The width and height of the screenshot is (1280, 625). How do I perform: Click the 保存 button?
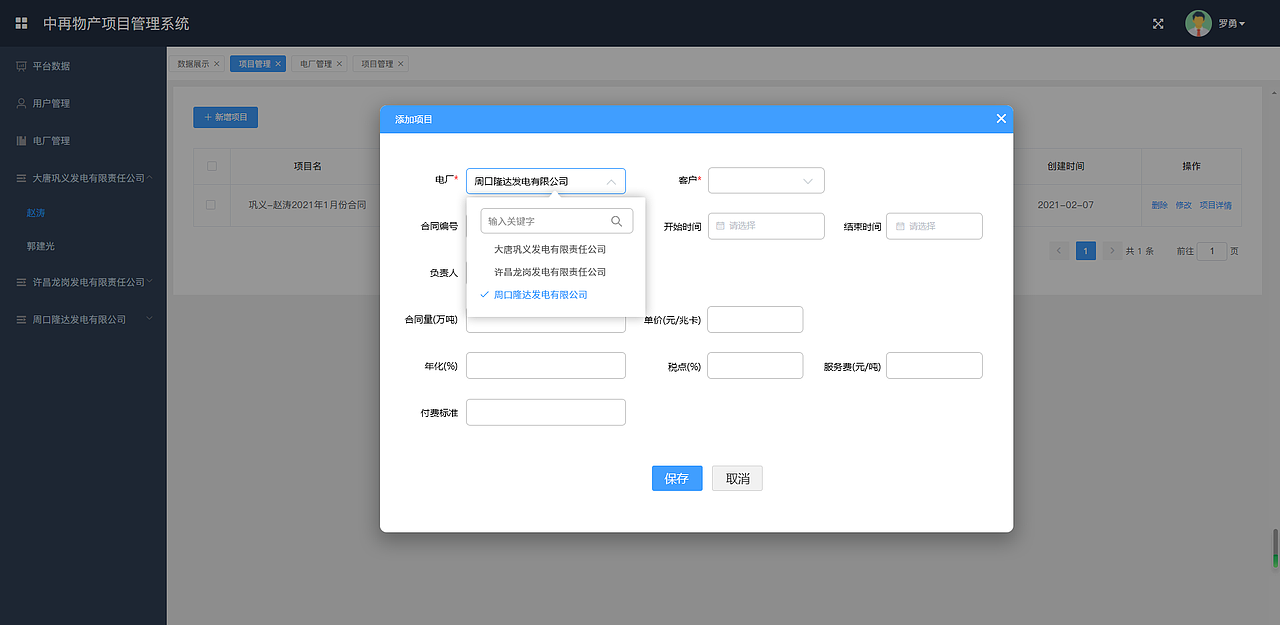click(x=677, y=478)
